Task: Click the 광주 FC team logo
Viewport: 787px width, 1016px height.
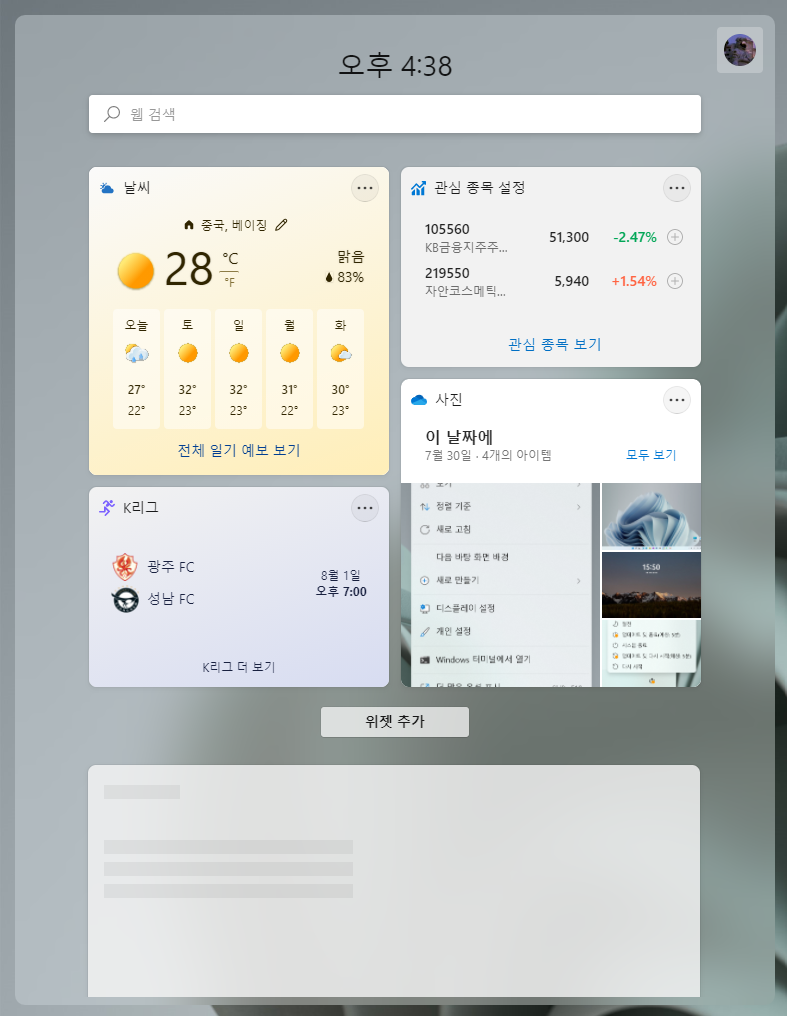Action: click(125, 567)
